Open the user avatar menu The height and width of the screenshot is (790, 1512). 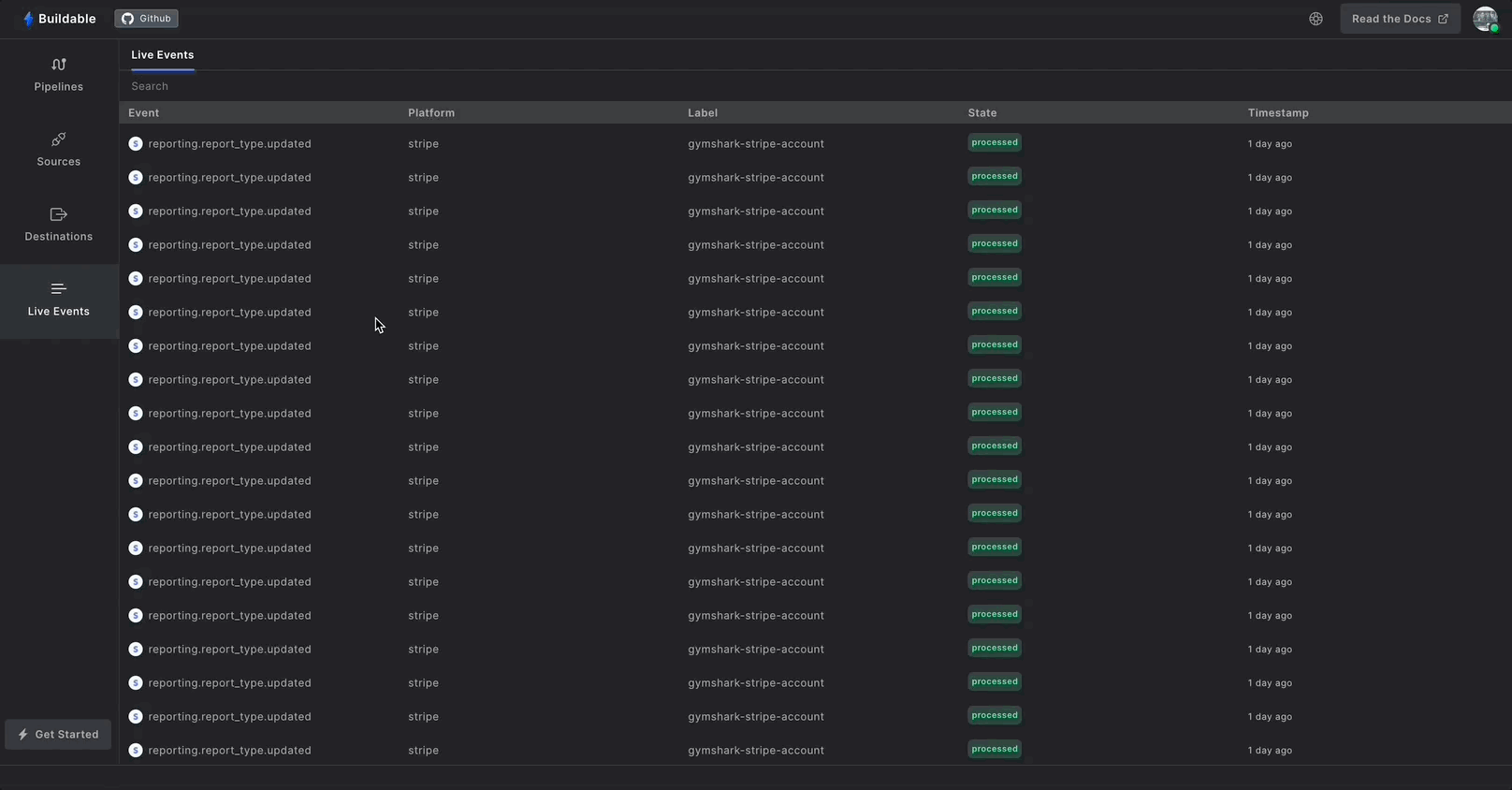(1485, 19)
